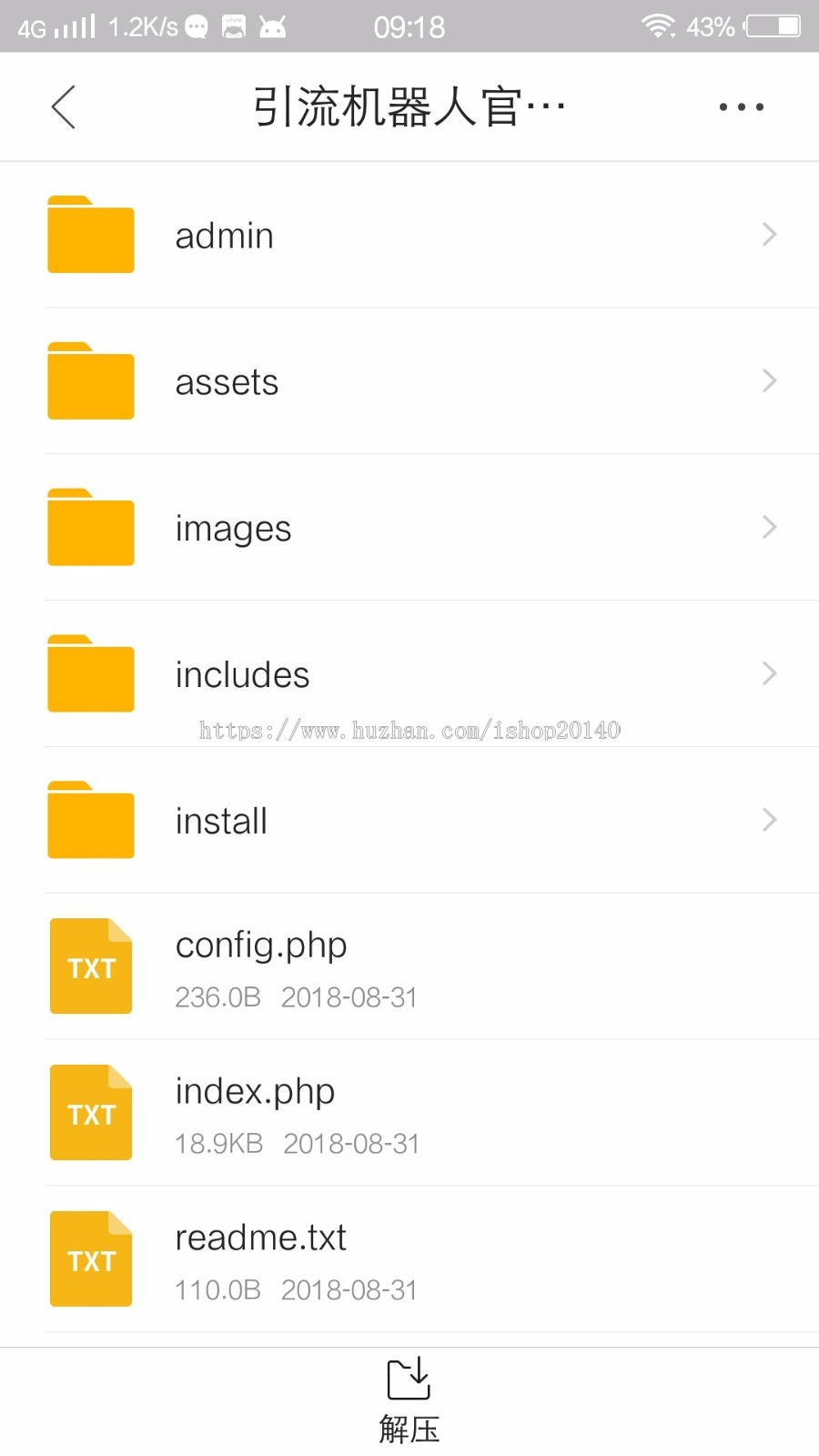Screen dimensions: 819x1456
Task: Tap the readme.txt TXT file icon
Action: 91,1259
